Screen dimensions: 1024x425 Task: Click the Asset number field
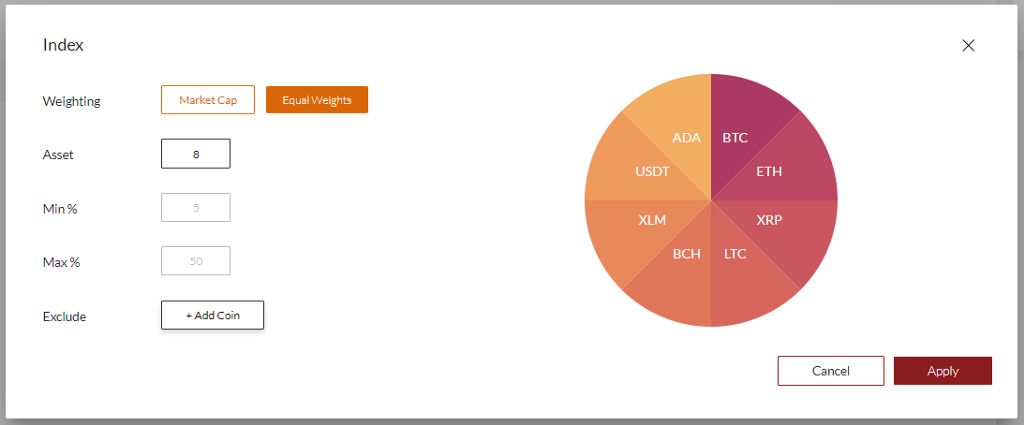(196, 154)
